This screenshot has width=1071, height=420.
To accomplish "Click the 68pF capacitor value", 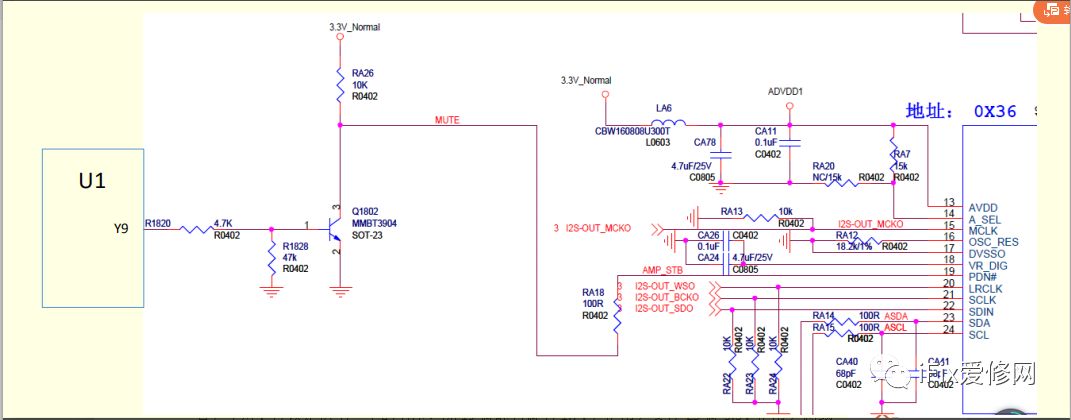I will point(846,373).
